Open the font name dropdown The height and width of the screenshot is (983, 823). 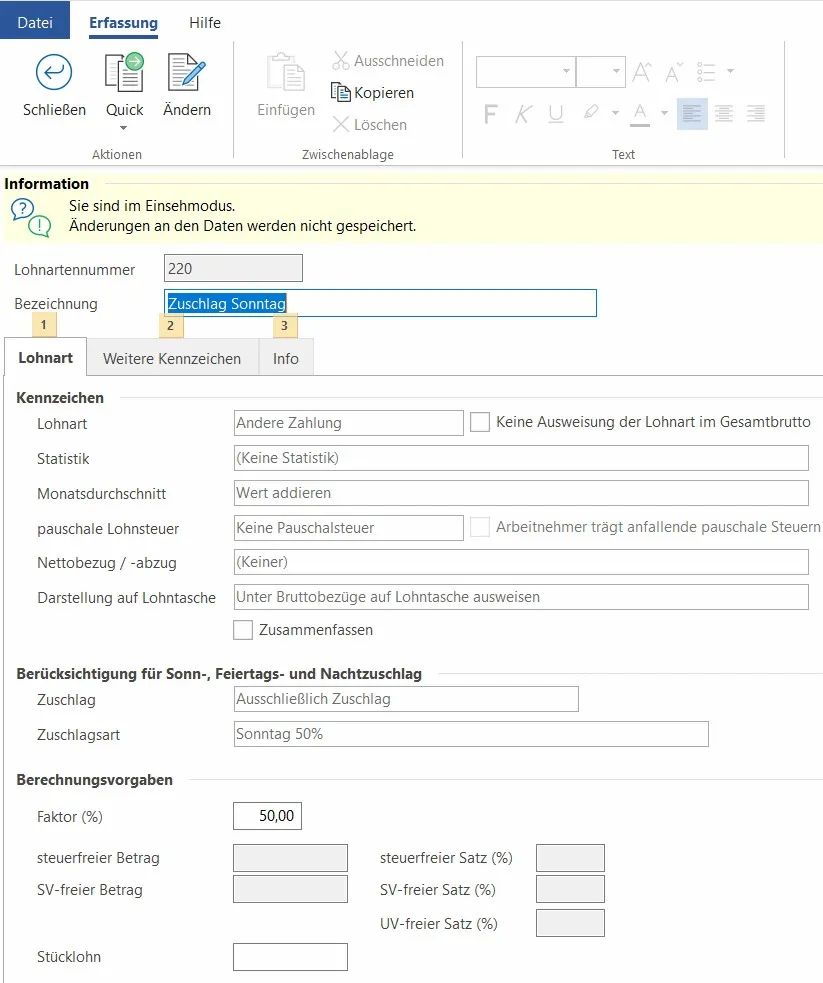pos(566,72)
